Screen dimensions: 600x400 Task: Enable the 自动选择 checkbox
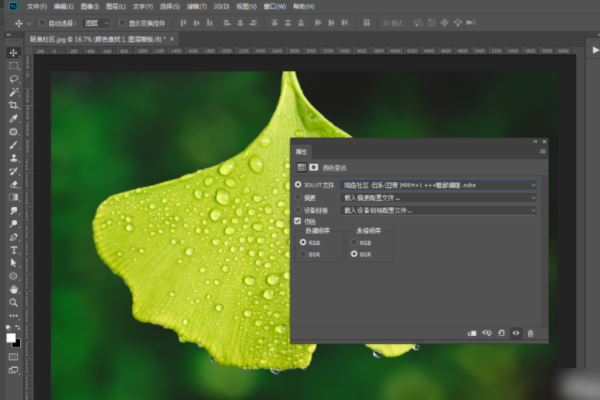pos(42,23)
